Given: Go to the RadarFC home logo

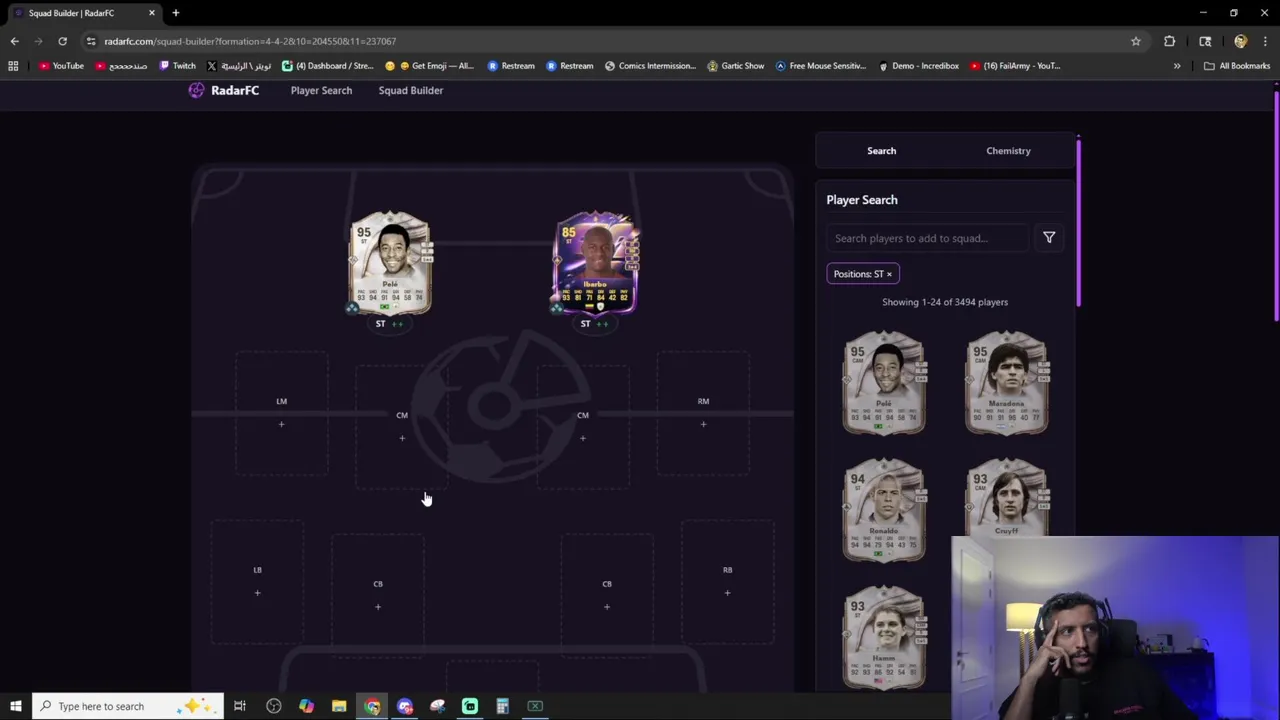Looking at the screenshot, I should pyautogui.click(x=223, y=90).
